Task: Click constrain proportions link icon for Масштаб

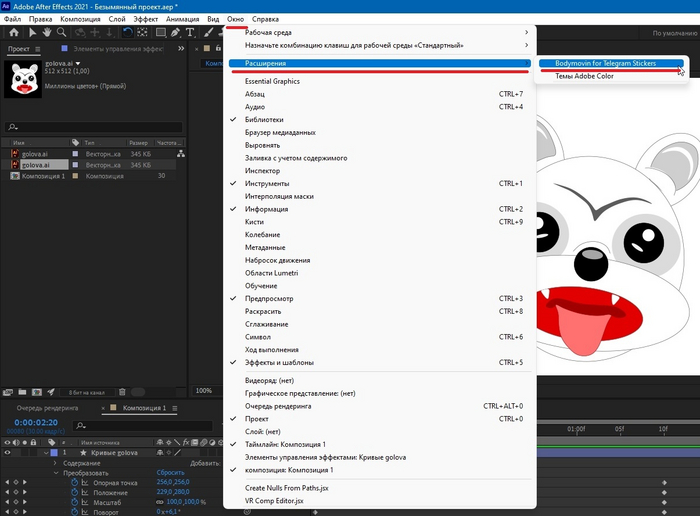Action: pos(160,502)
